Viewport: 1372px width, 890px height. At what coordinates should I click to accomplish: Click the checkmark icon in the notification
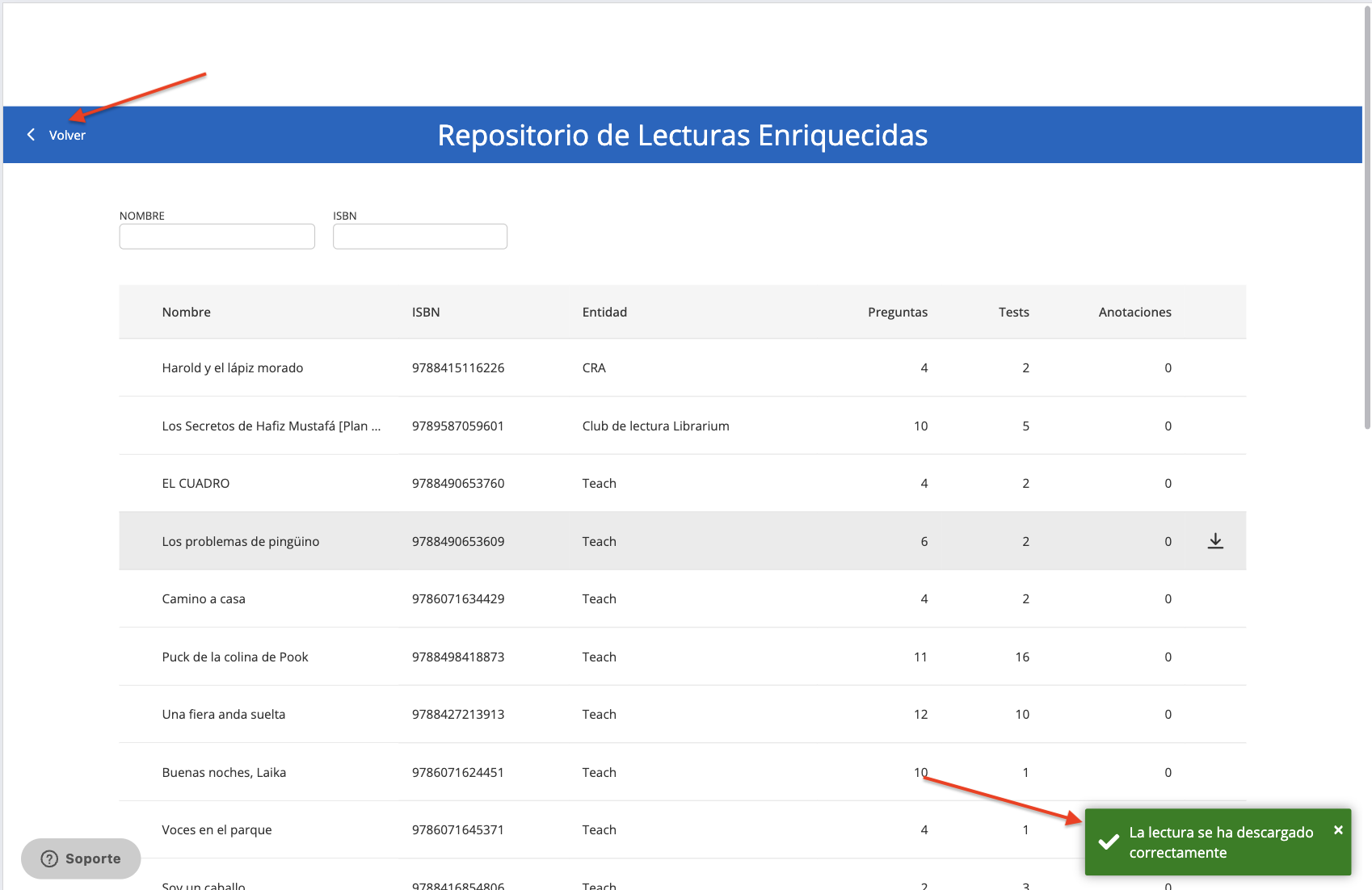coord(1109,842)
